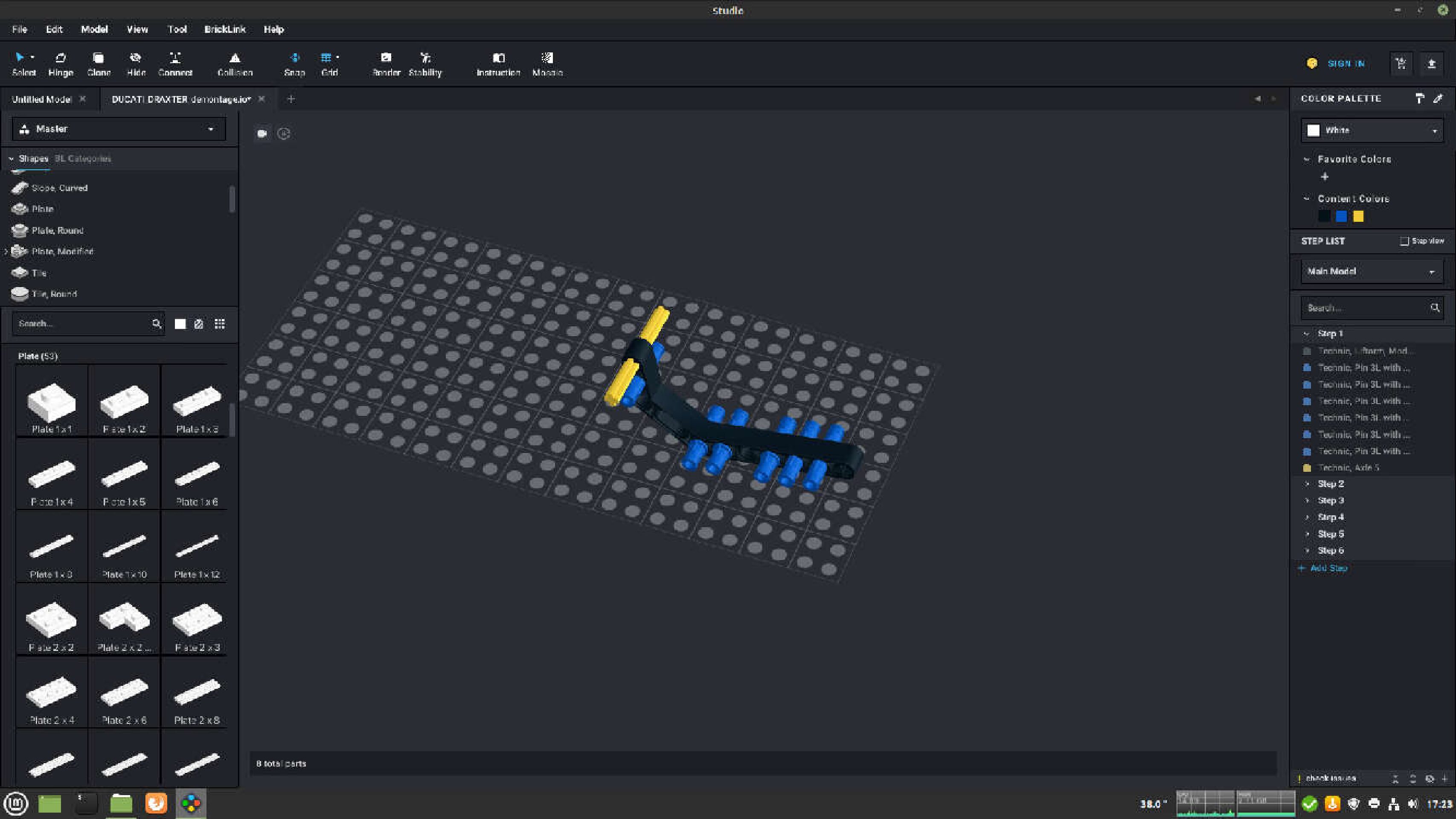Open the terminal from the taskbar
Viewport: 1456px width, 819px height.
[86, 803]
